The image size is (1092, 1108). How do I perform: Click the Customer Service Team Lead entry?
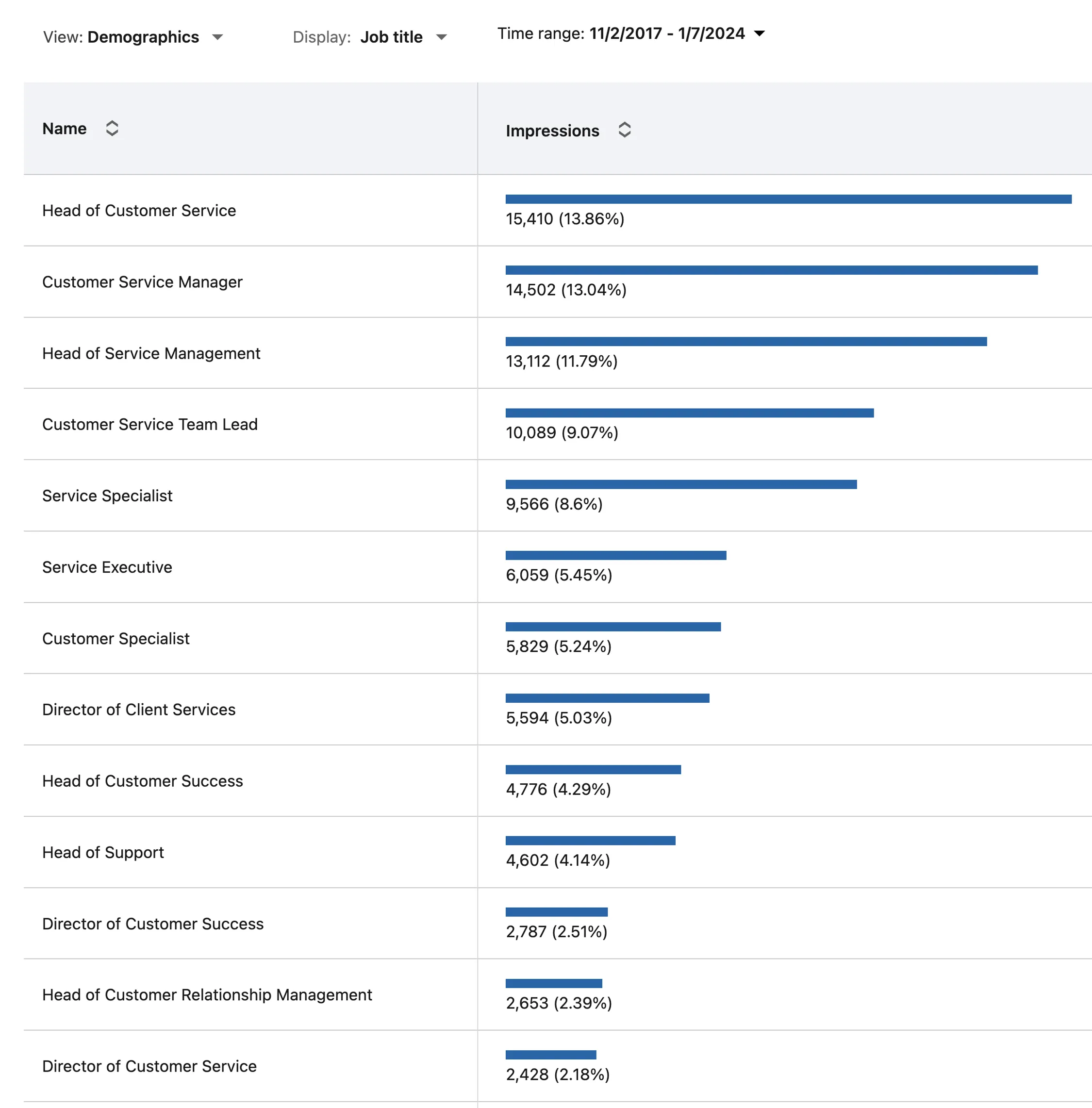tap(149, 424)
